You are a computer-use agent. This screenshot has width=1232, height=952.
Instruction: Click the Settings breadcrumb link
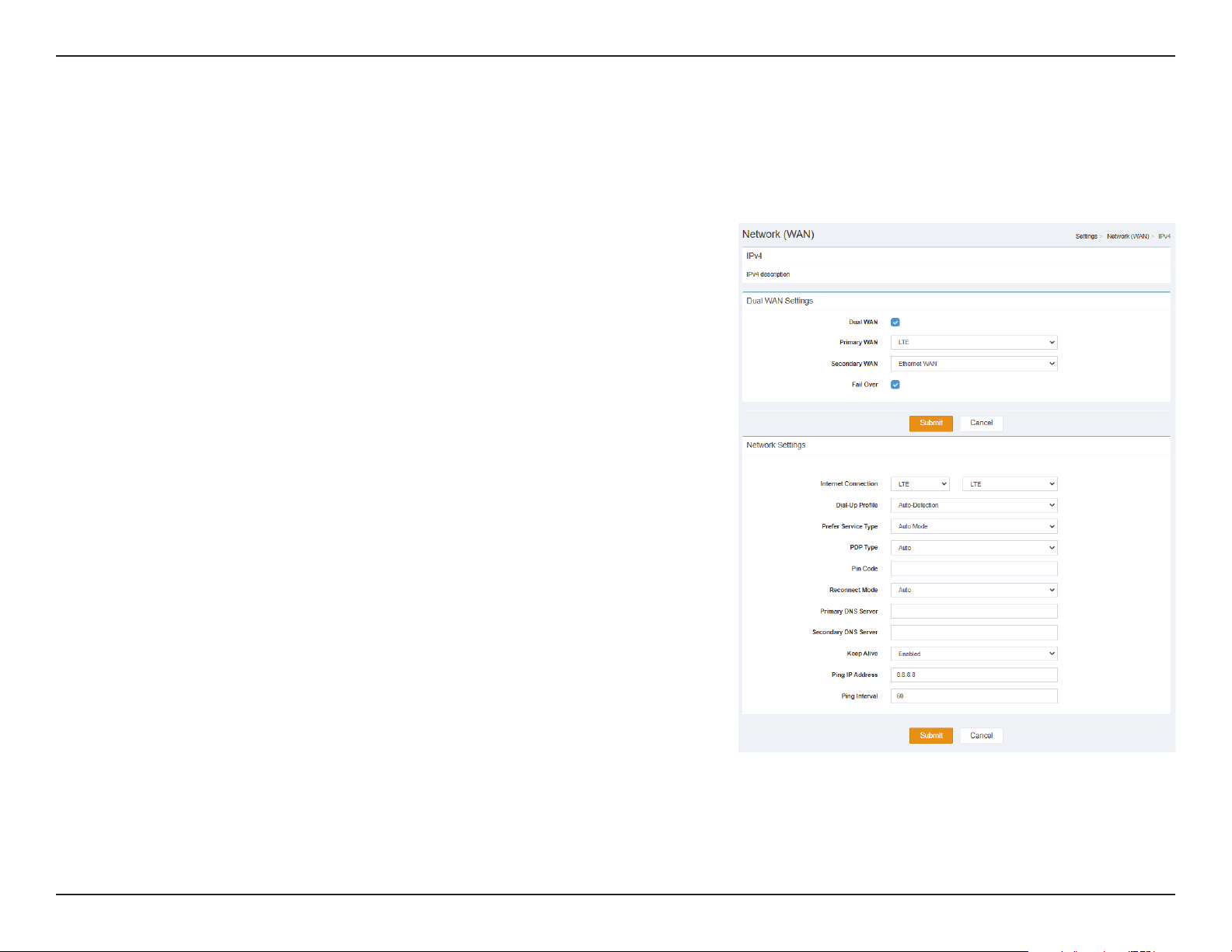[x=1086, y=236]
